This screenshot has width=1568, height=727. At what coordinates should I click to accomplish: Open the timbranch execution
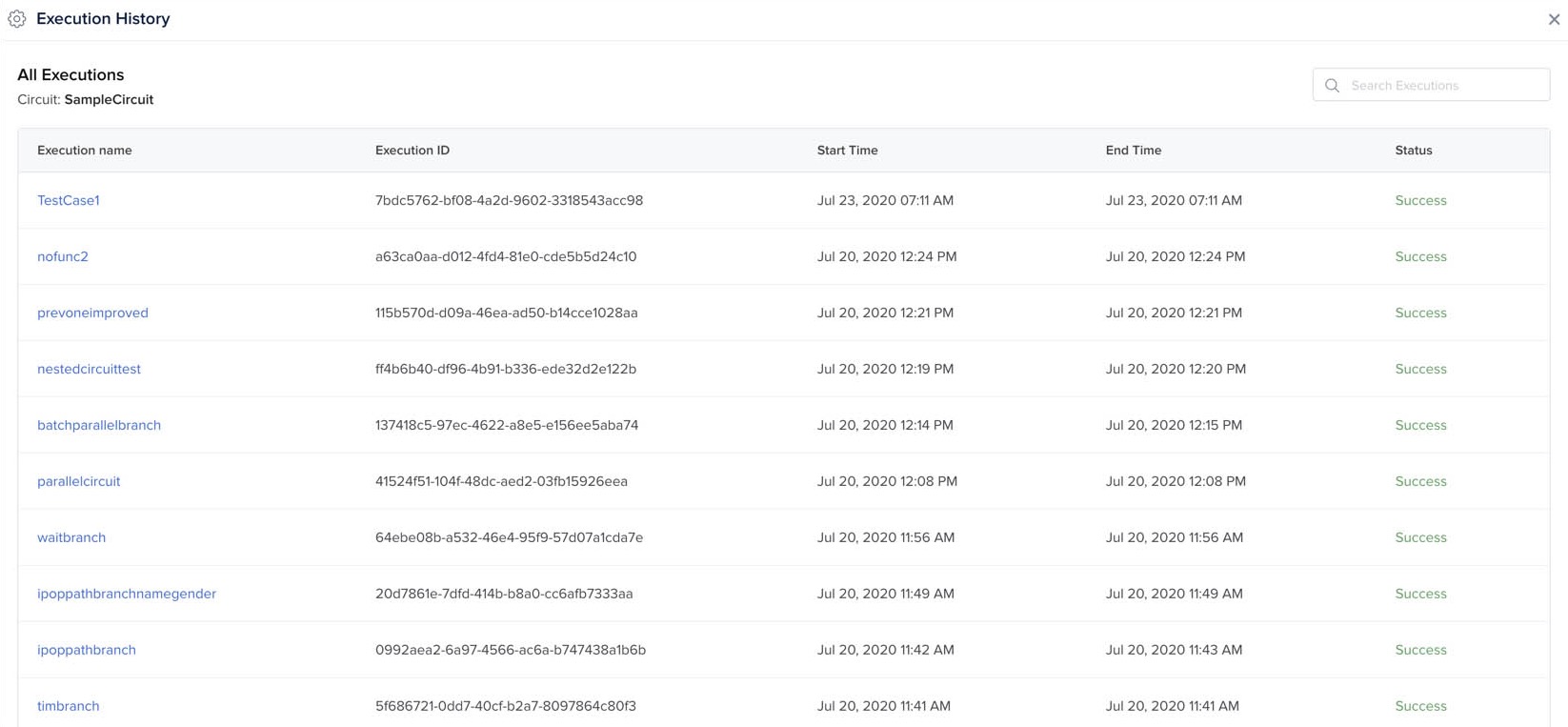tap(69, 706)
